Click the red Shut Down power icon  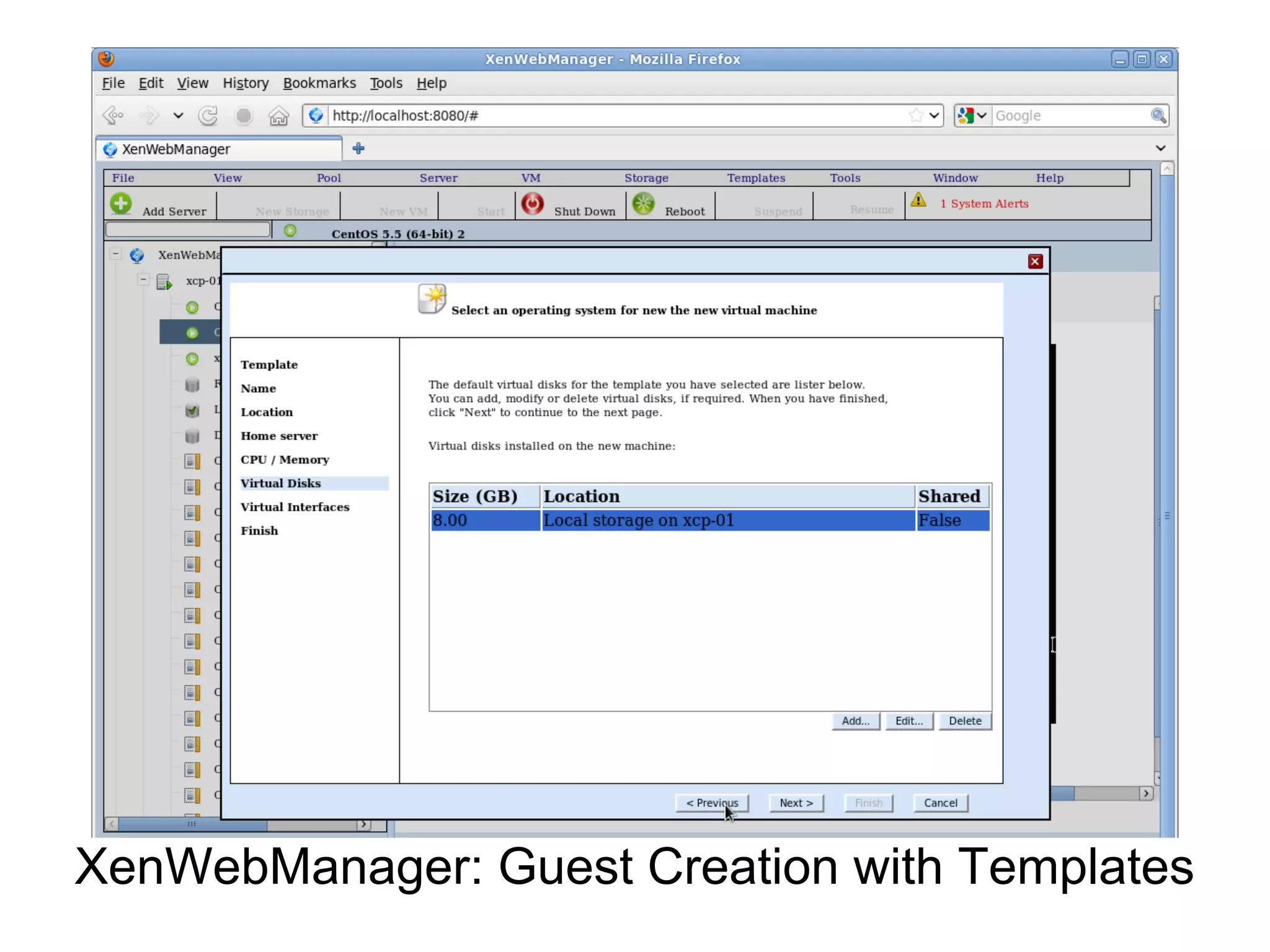[x=532, y=203]
